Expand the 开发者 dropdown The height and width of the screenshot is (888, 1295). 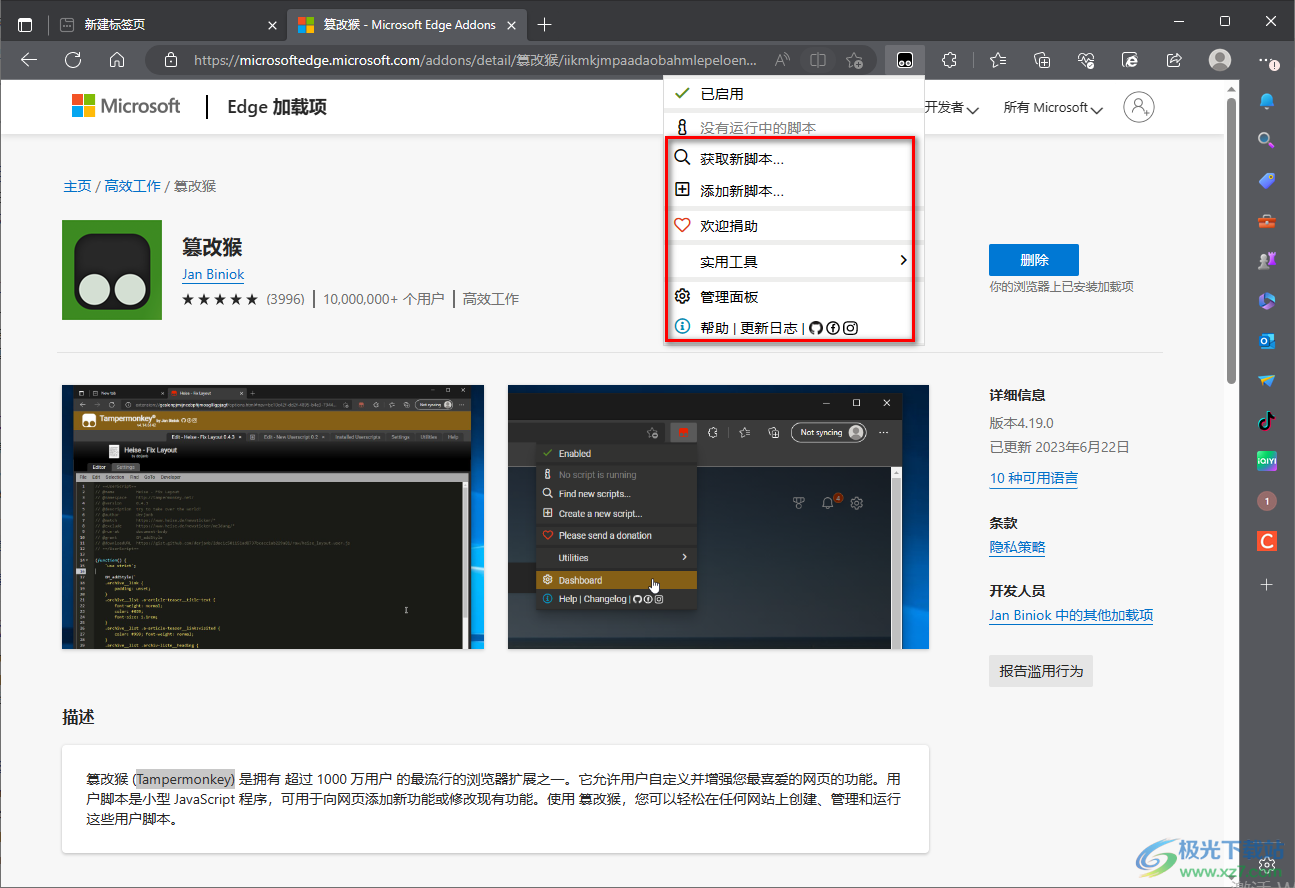tap(951, 107)
